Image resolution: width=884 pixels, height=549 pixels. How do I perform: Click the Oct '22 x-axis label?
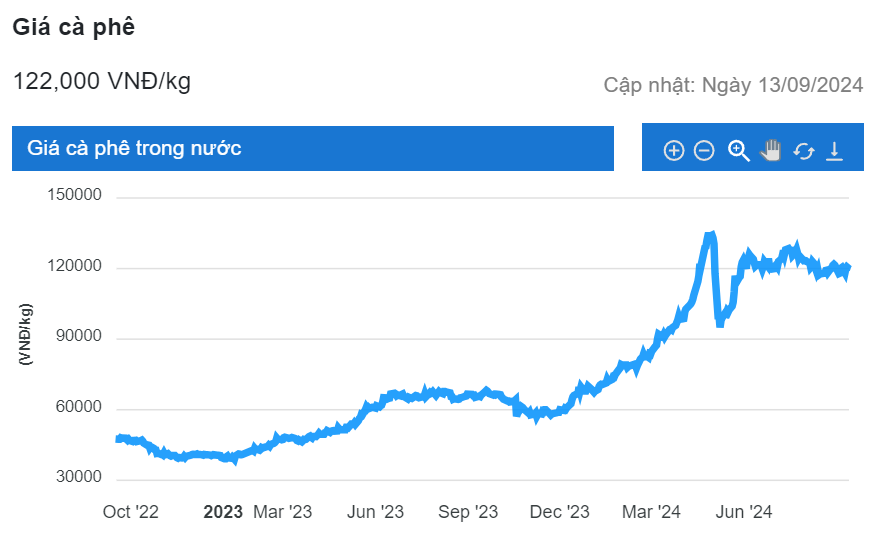pyautogui.click(x=131, y=512)
